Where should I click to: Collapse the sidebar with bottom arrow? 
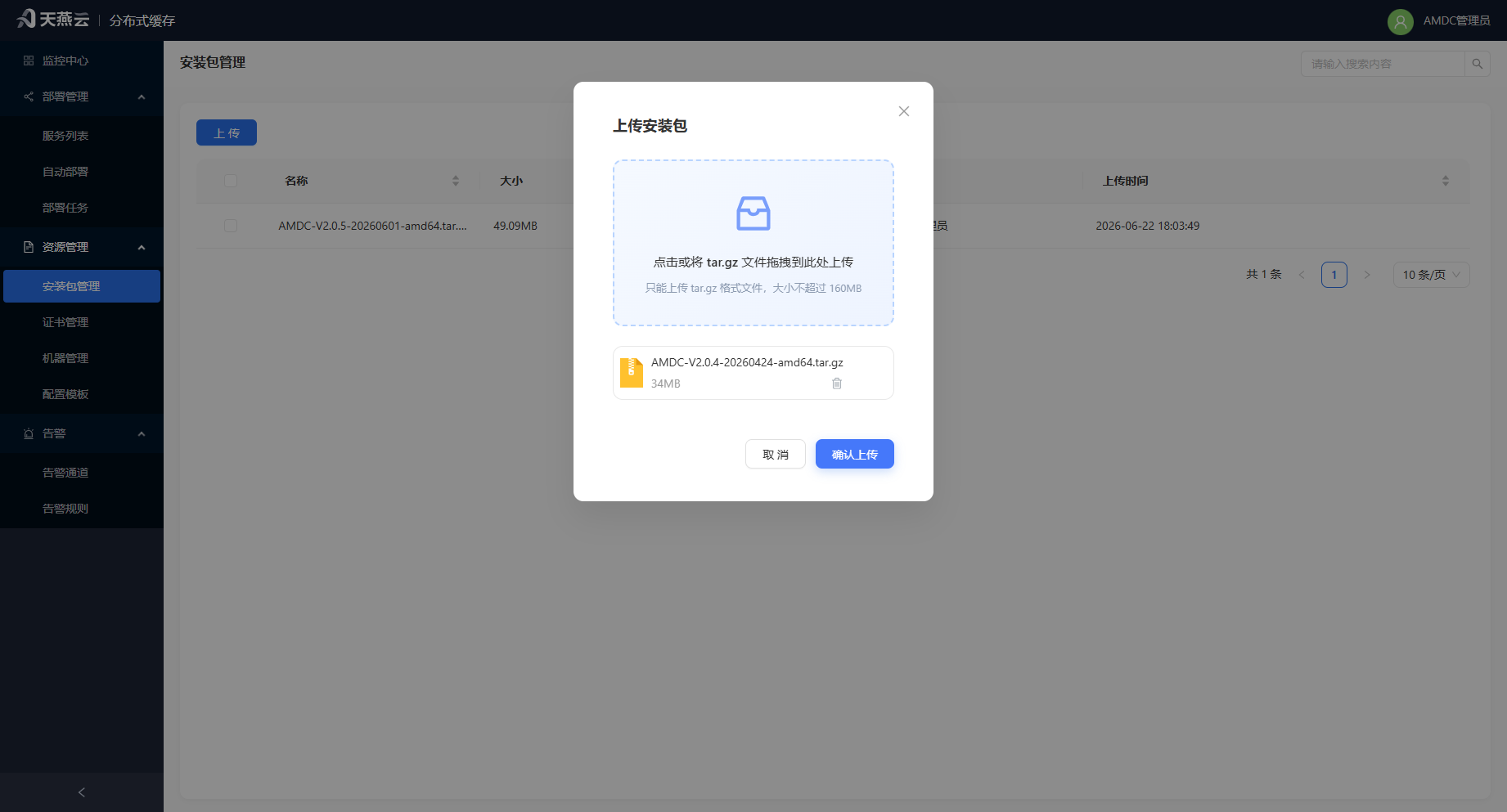click(x=82, y=792)
